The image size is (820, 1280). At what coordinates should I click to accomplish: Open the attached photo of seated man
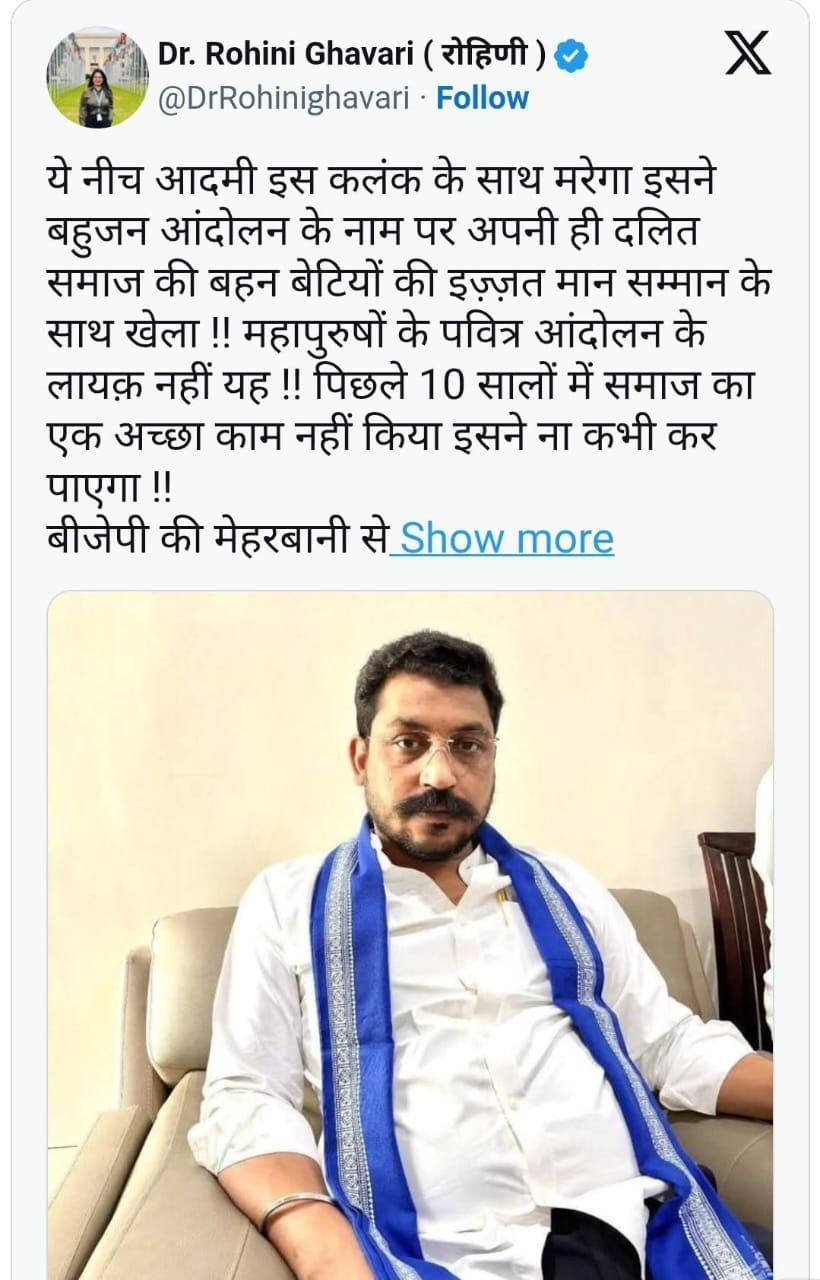[410, 934]
